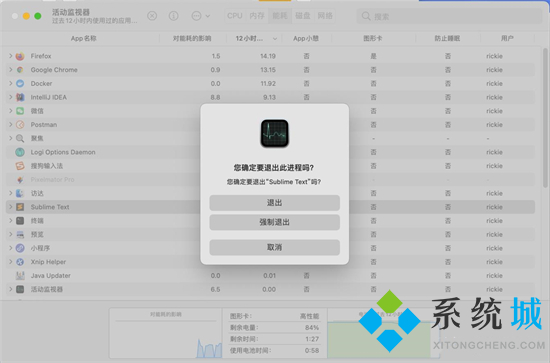Click the 8.8 energy impact for IntelliJ
The image size is (550, 363).
215,97
